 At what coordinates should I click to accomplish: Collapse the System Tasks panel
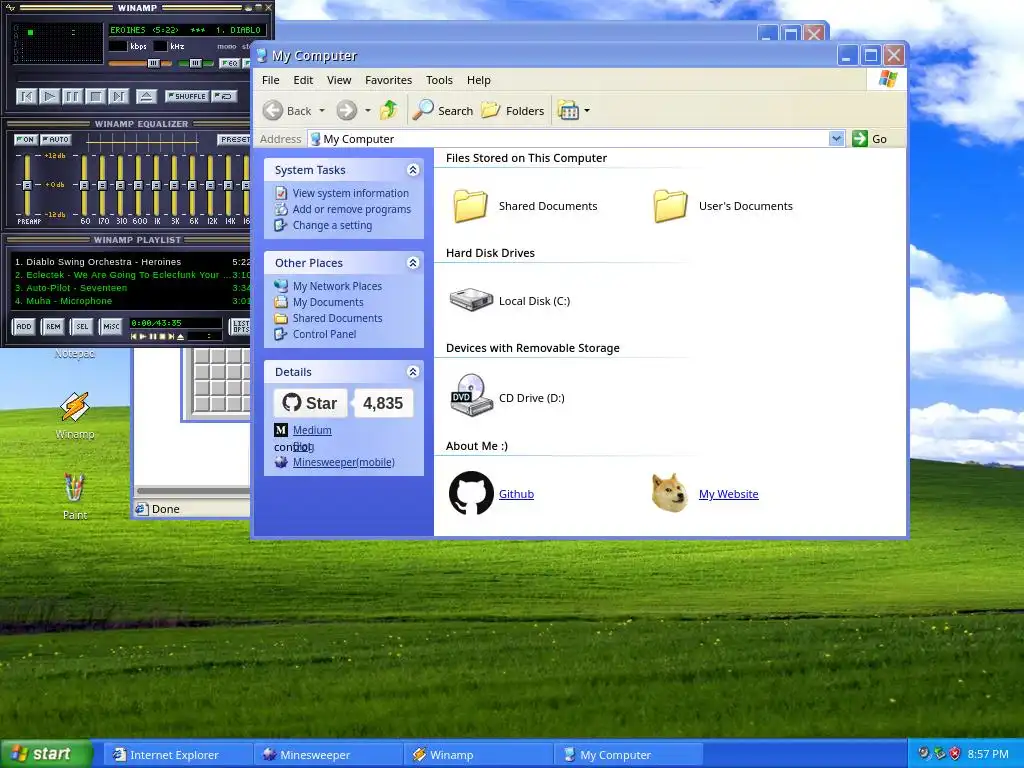[413, 170]
